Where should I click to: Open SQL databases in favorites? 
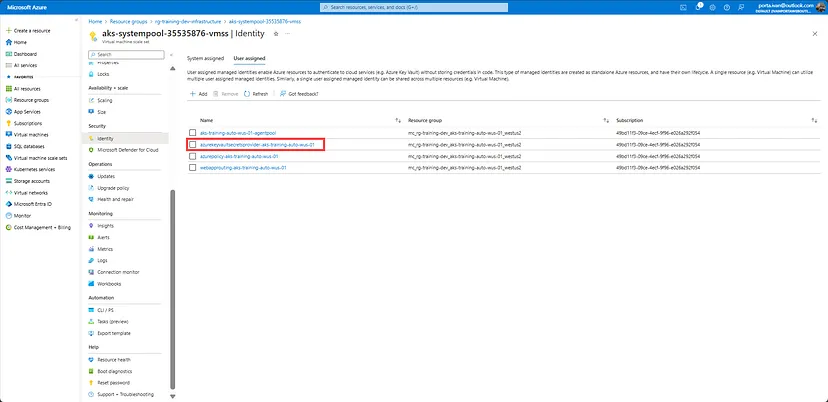(29, 146)
